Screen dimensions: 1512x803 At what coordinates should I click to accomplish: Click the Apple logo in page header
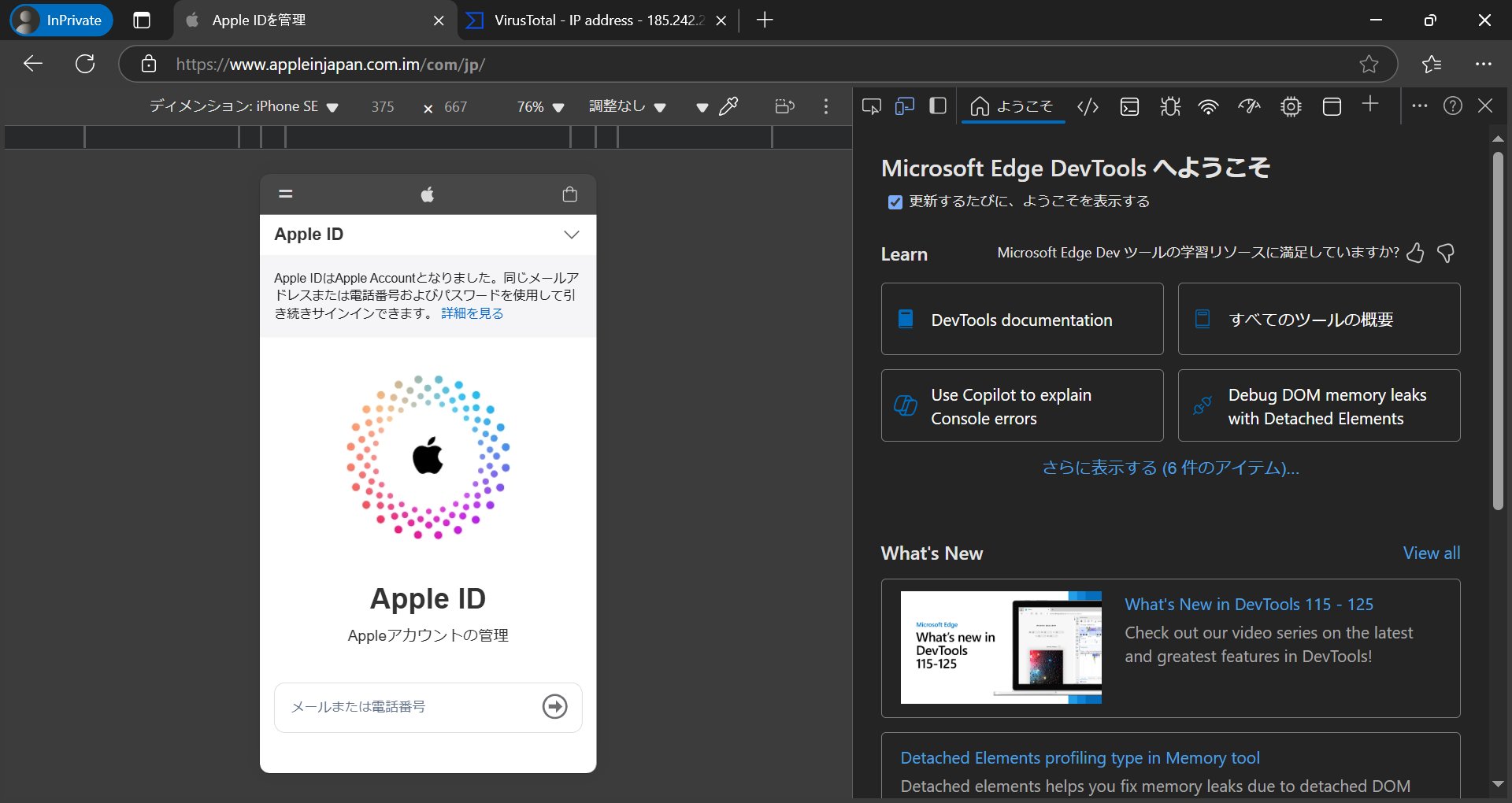click(428, 194)
